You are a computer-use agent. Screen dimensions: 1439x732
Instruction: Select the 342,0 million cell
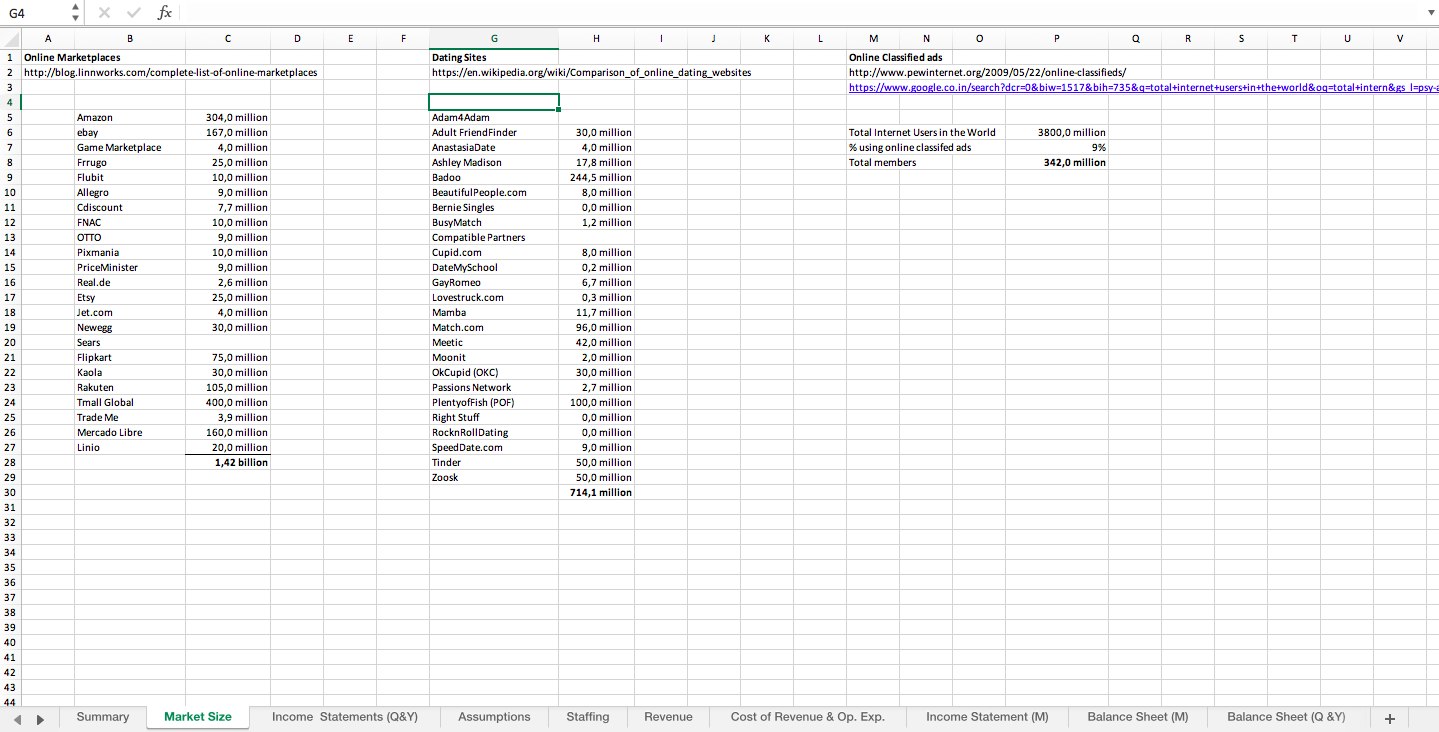point(1057,162)
